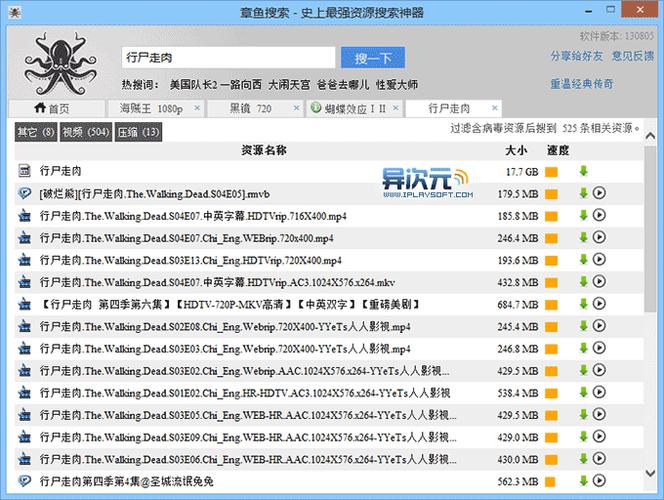Play the 684.7 MB 720P MKV result
Screen dimensions: 664x500
point(600,304)
